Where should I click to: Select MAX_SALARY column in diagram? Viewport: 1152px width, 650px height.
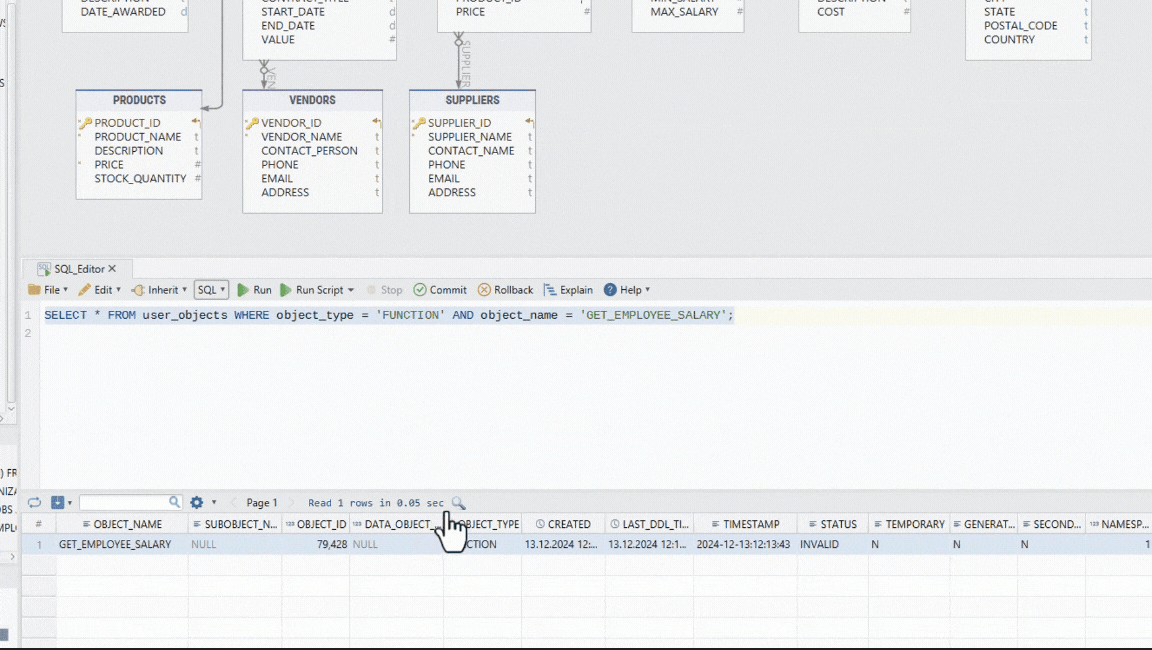pyautogui.click(x=684, y=12)
